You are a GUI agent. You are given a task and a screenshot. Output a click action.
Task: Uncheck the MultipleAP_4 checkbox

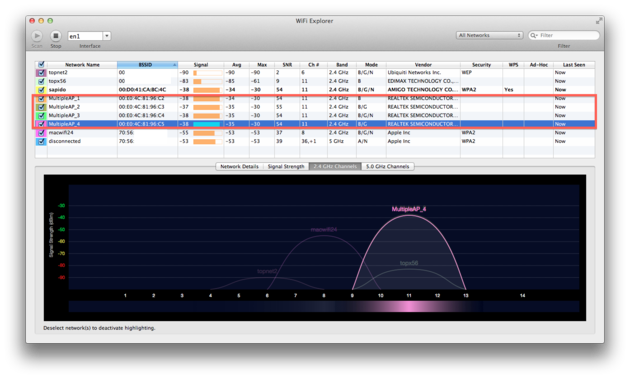(x=41, y=124)
